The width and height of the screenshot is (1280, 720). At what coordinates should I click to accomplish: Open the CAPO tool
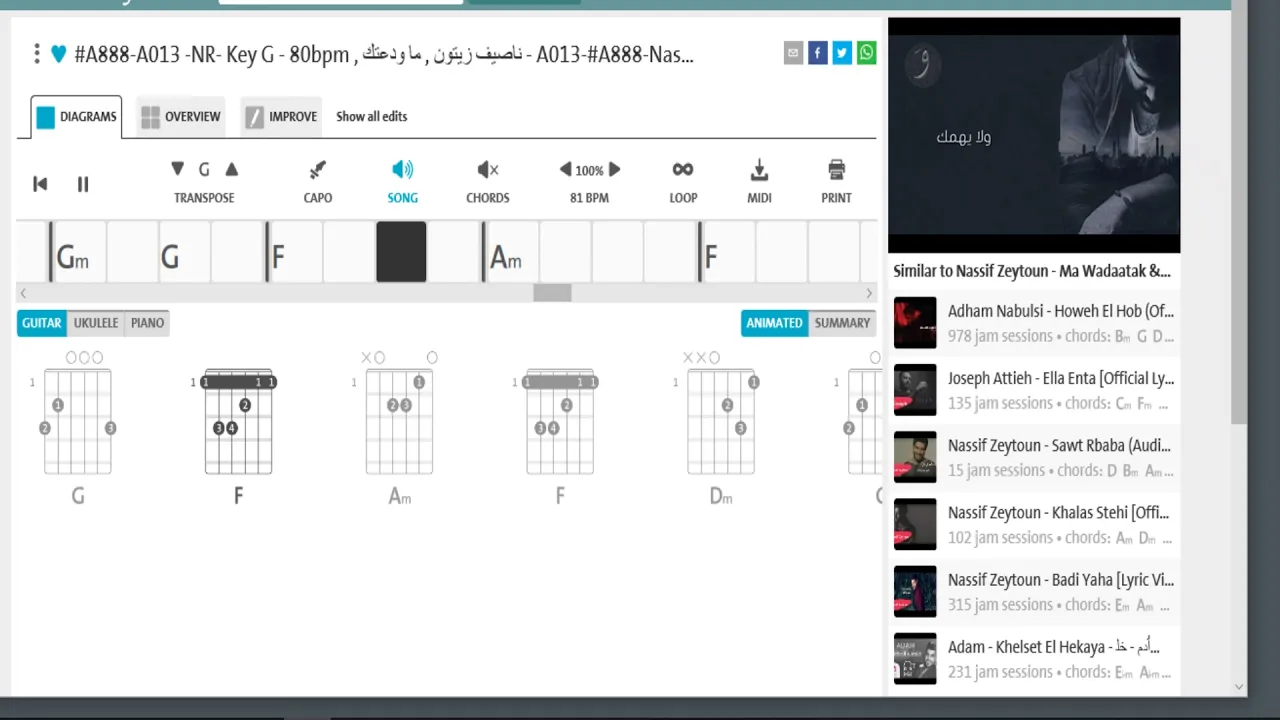pos(318,181)
